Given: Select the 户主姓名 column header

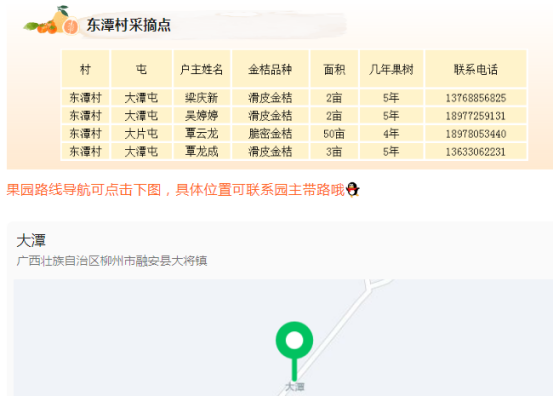Looking at the screenshot, I should pos(201,69).
